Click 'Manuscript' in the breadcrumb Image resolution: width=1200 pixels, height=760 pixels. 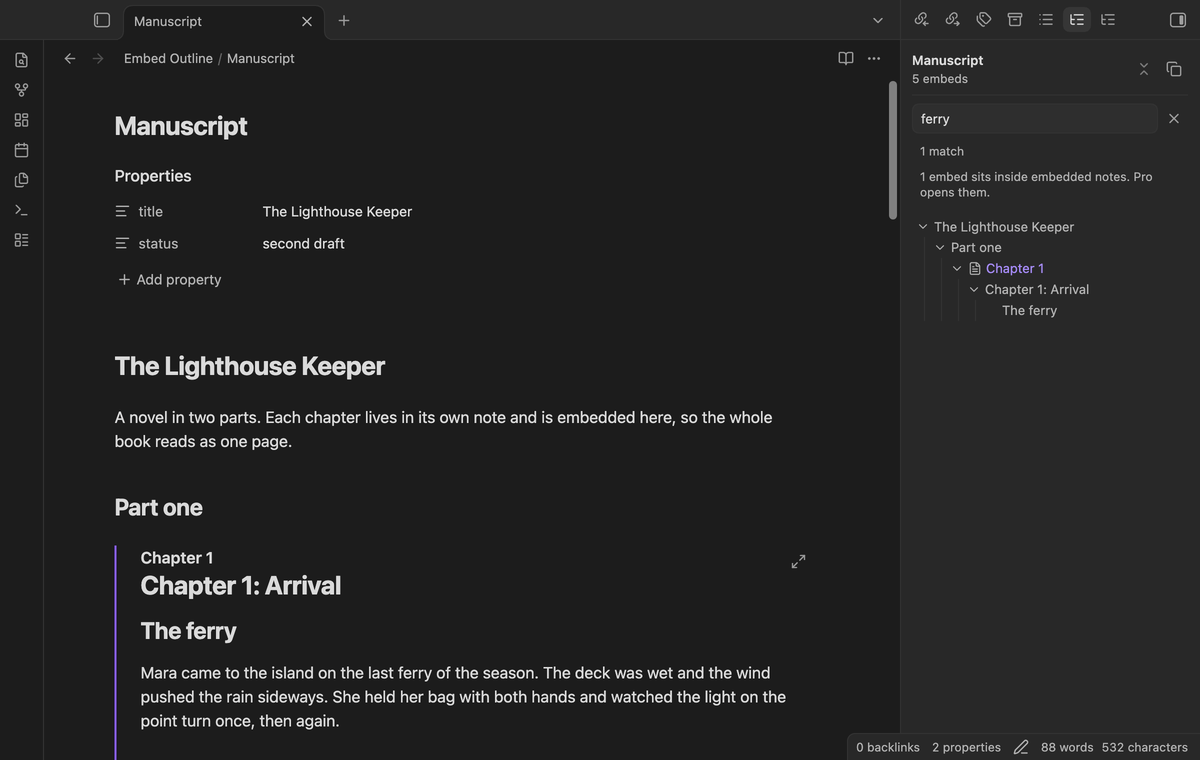261,59
